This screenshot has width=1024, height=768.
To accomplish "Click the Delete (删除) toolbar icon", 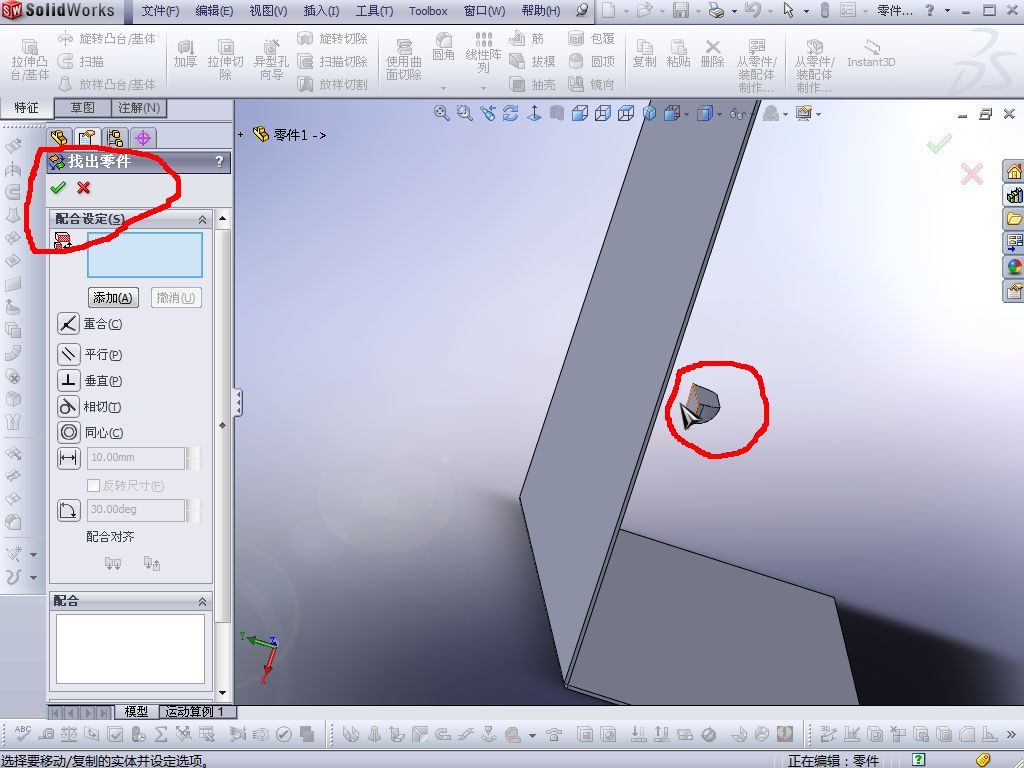I will tap(712, 54).
